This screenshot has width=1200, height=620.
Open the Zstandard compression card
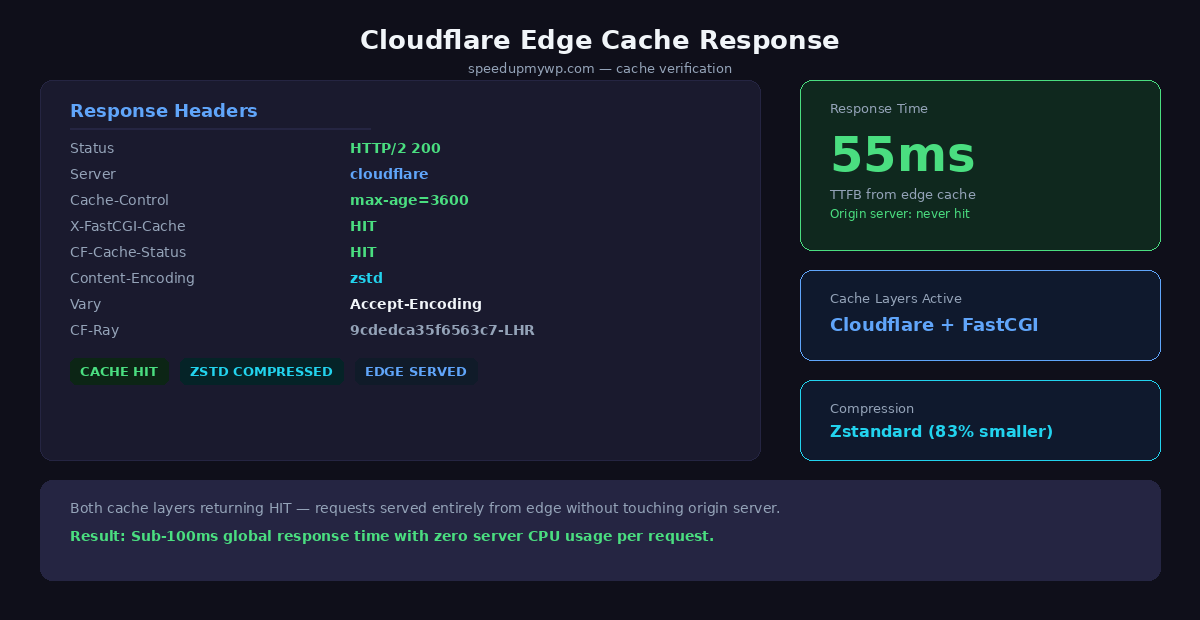(980, 420)
